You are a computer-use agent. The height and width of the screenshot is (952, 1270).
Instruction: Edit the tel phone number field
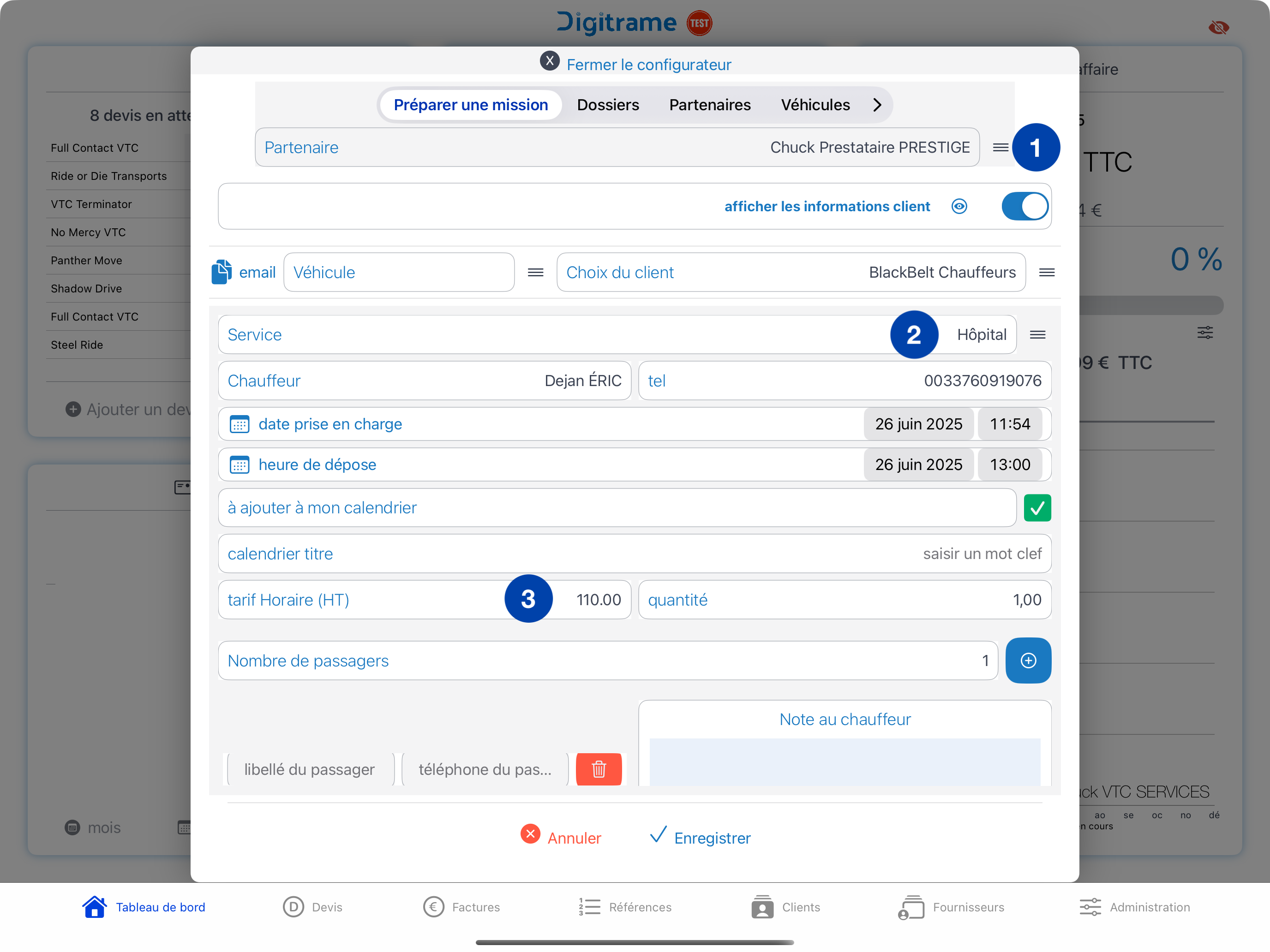point(845,381)
